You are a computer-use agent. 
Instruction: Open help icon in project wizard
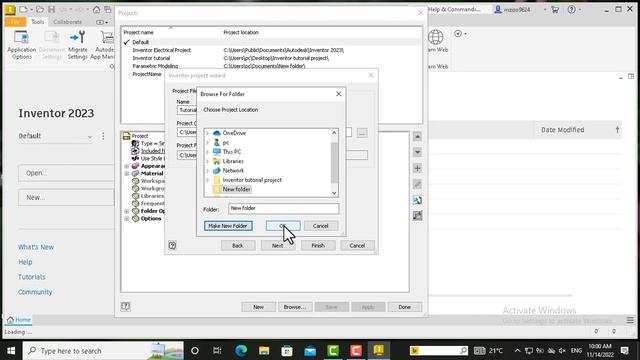tap(172, 246)
